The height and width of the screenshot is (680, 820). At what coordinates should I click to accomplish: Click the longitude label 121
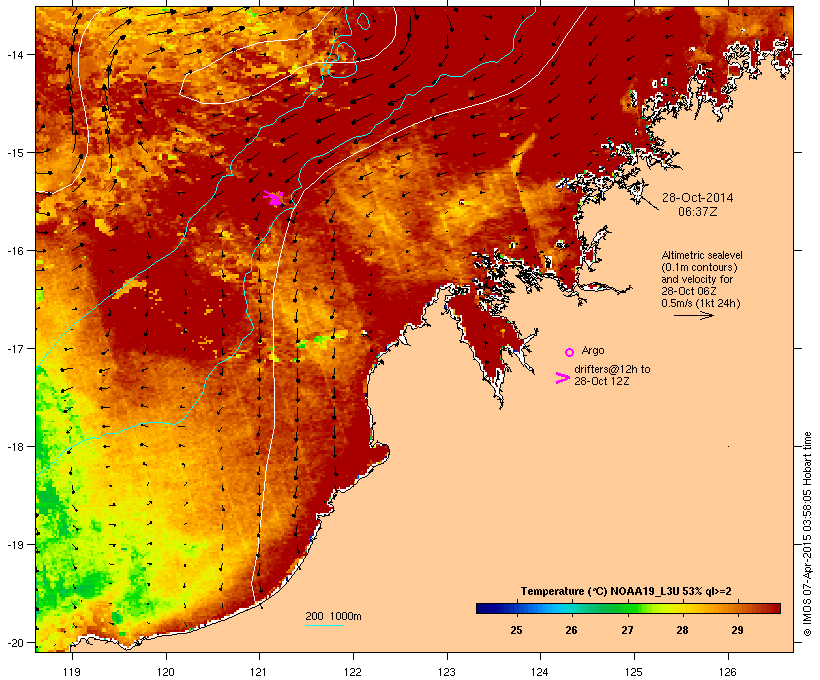[259, 672]
